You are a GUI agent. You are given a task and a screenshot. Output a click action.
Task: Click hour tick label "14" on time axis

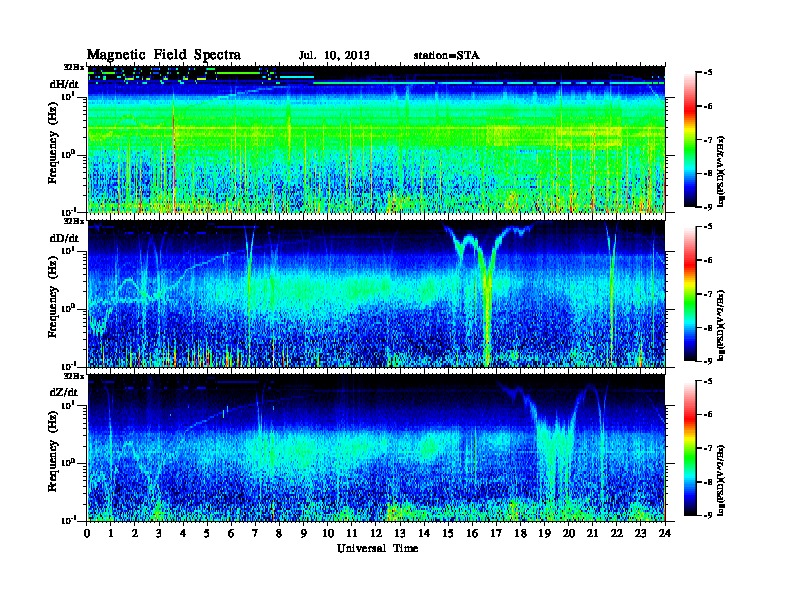pos(424,534)
